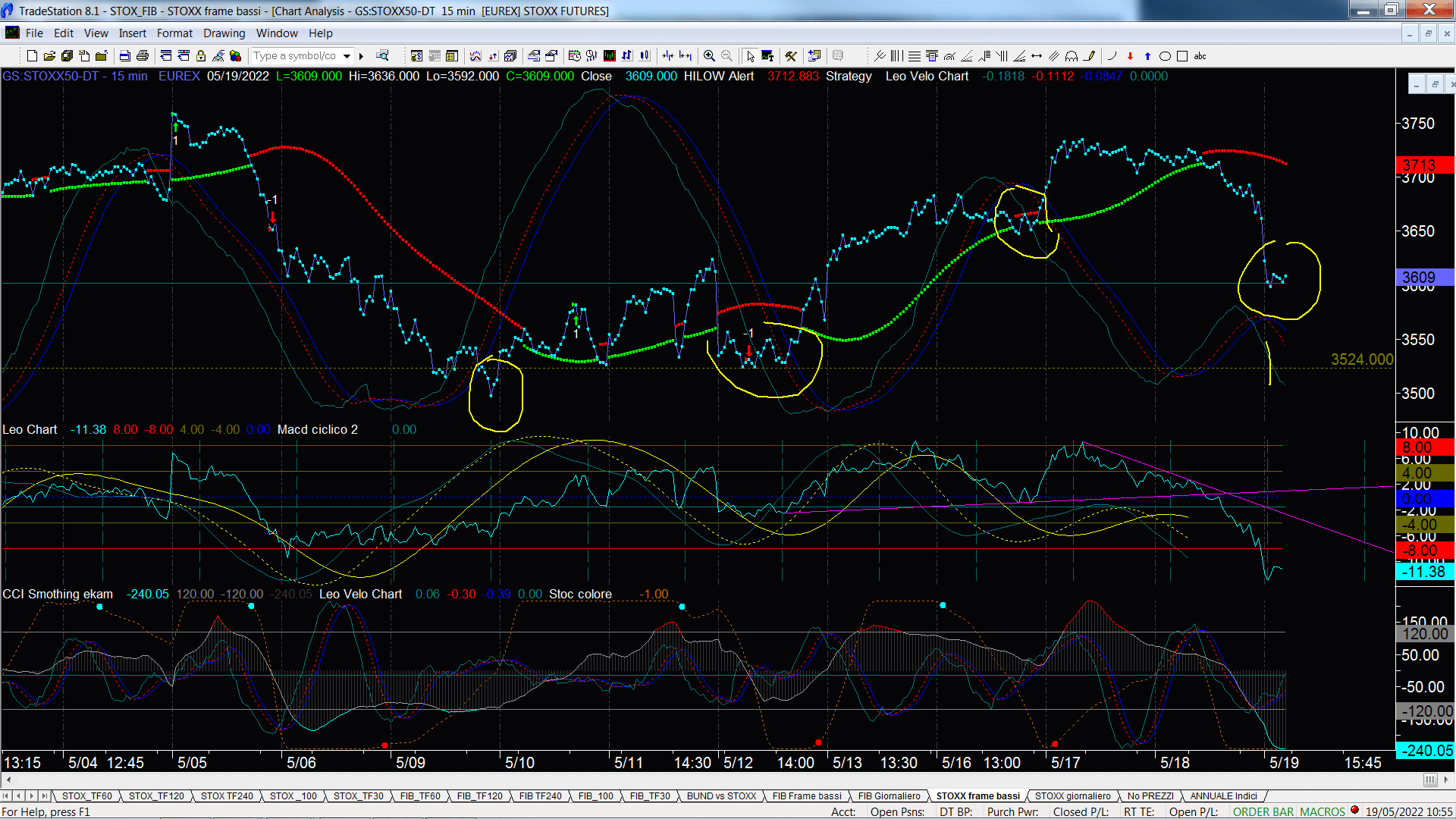This screenshot has width=1456, height=819.
Task: Open the Drawing menu
Action: pyautogui.click(x=224, y=33)
